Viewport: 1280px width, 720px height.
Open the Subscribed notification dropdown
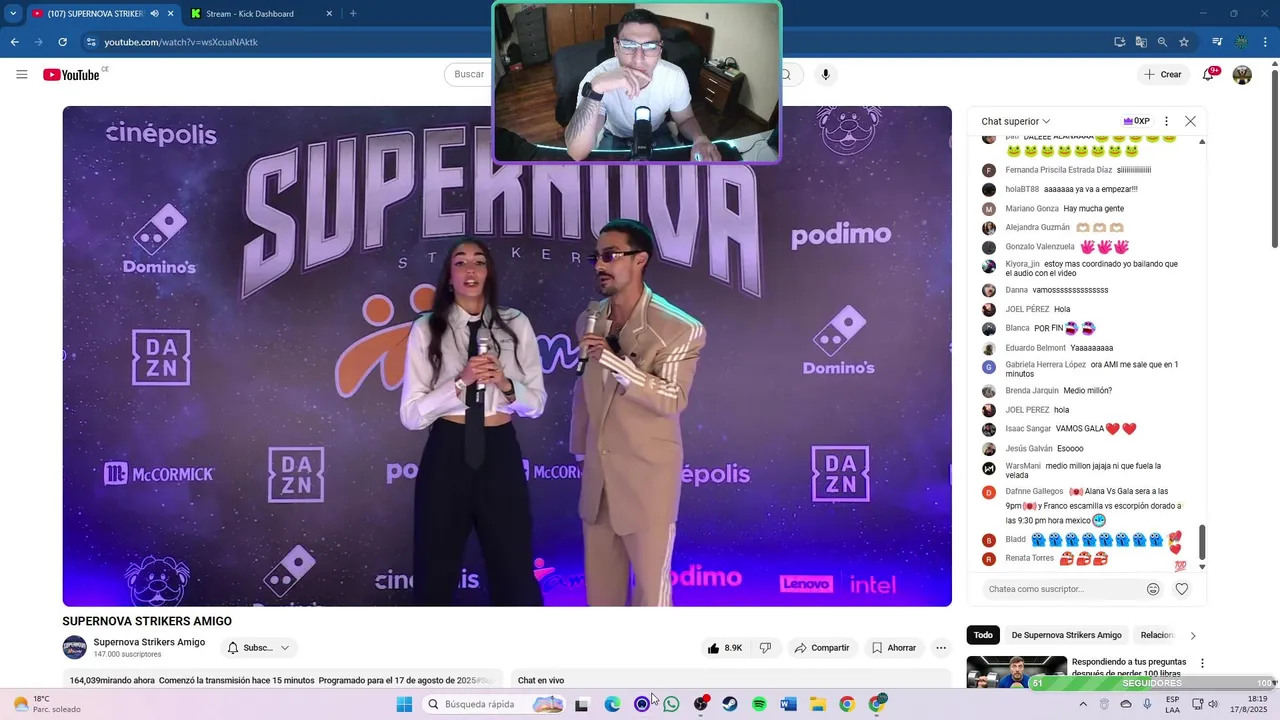[x=259, y=648]
